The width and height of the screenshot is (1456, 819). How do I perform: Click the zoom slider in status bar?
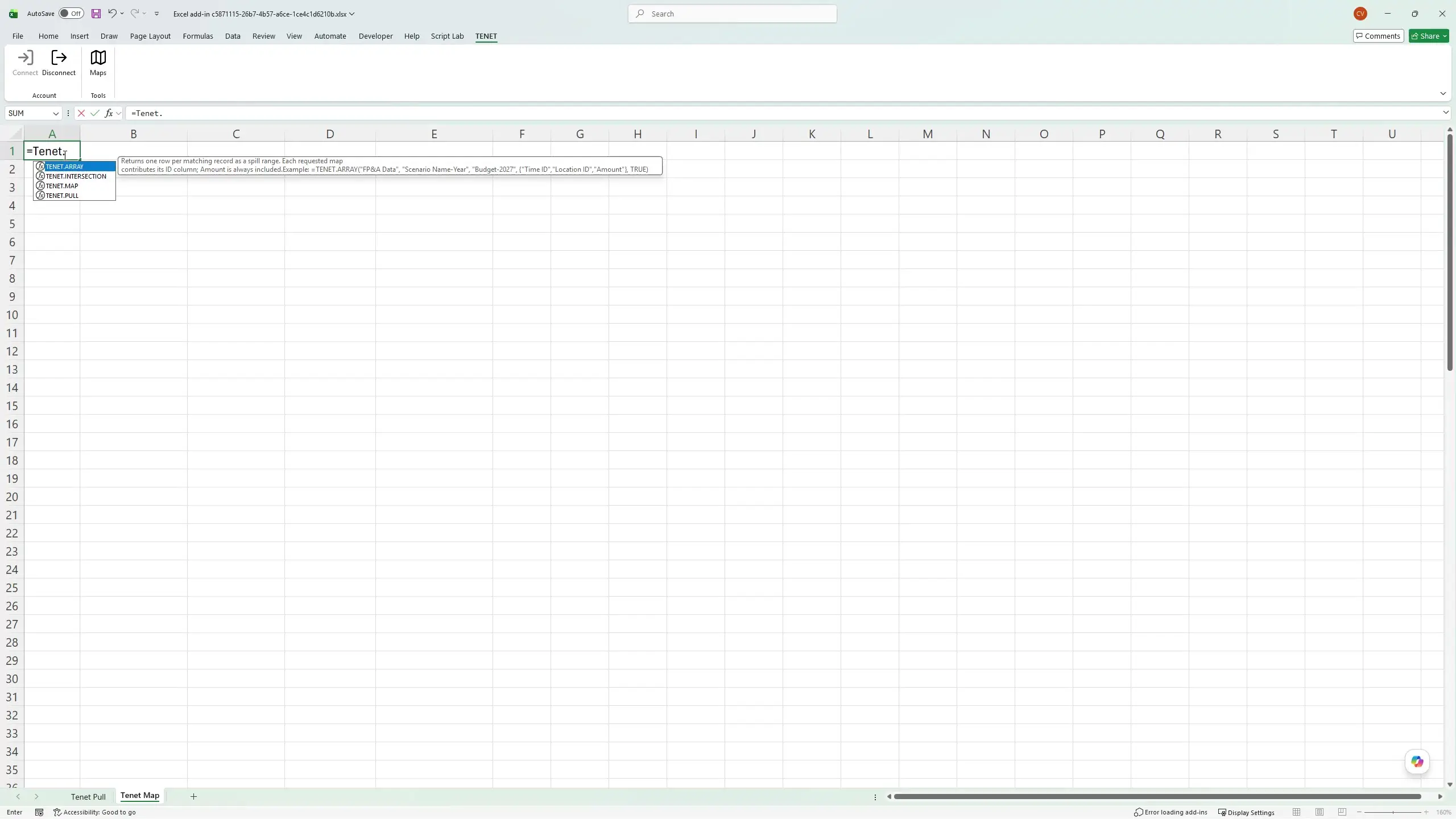coord(1392,812)
